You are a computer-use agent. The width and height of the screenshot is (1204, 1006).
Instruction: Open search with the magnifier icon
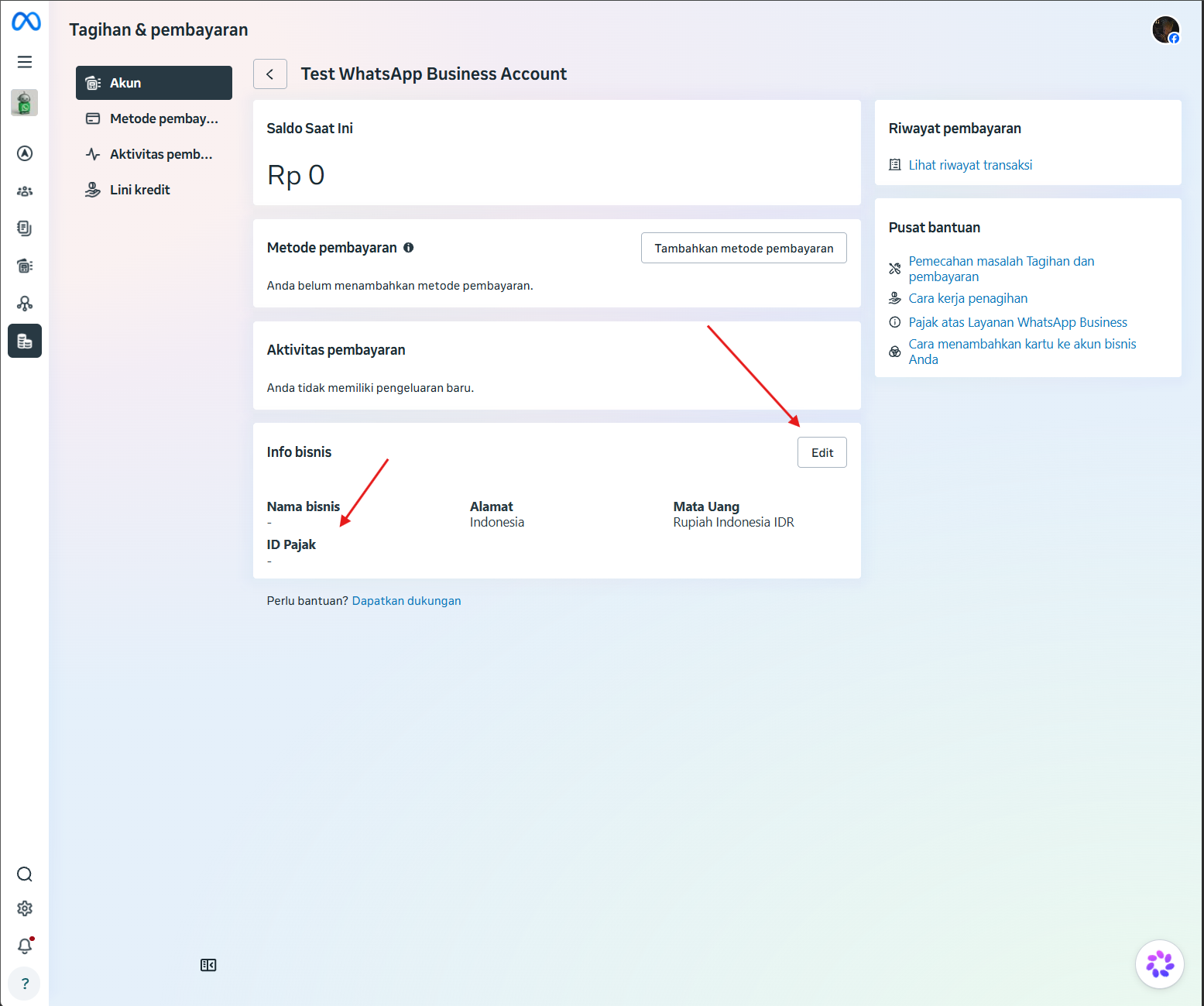(x=25, y=874)
